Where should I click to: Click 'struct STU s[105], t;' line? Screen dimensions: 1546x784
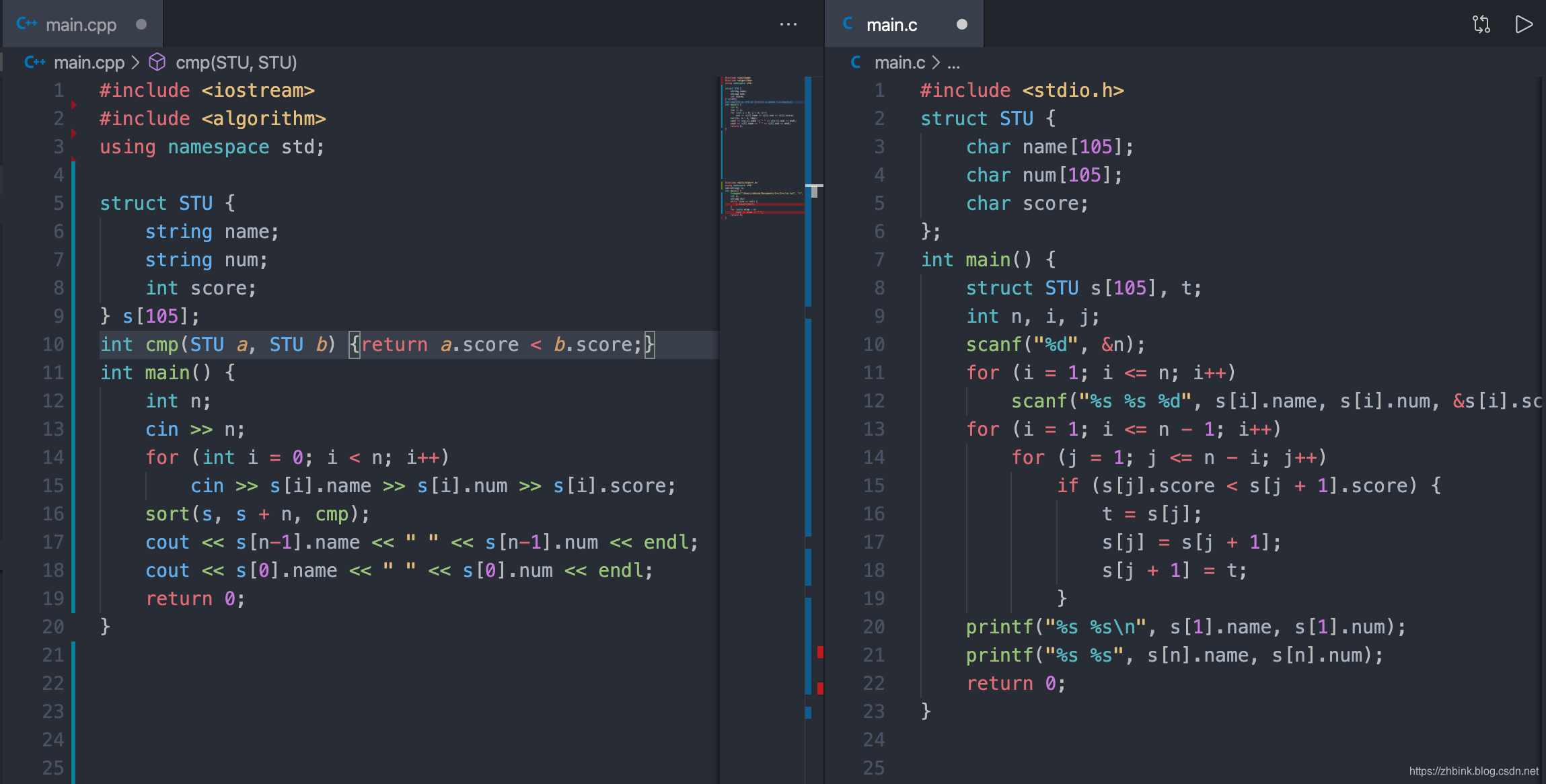coord(1084,288)
